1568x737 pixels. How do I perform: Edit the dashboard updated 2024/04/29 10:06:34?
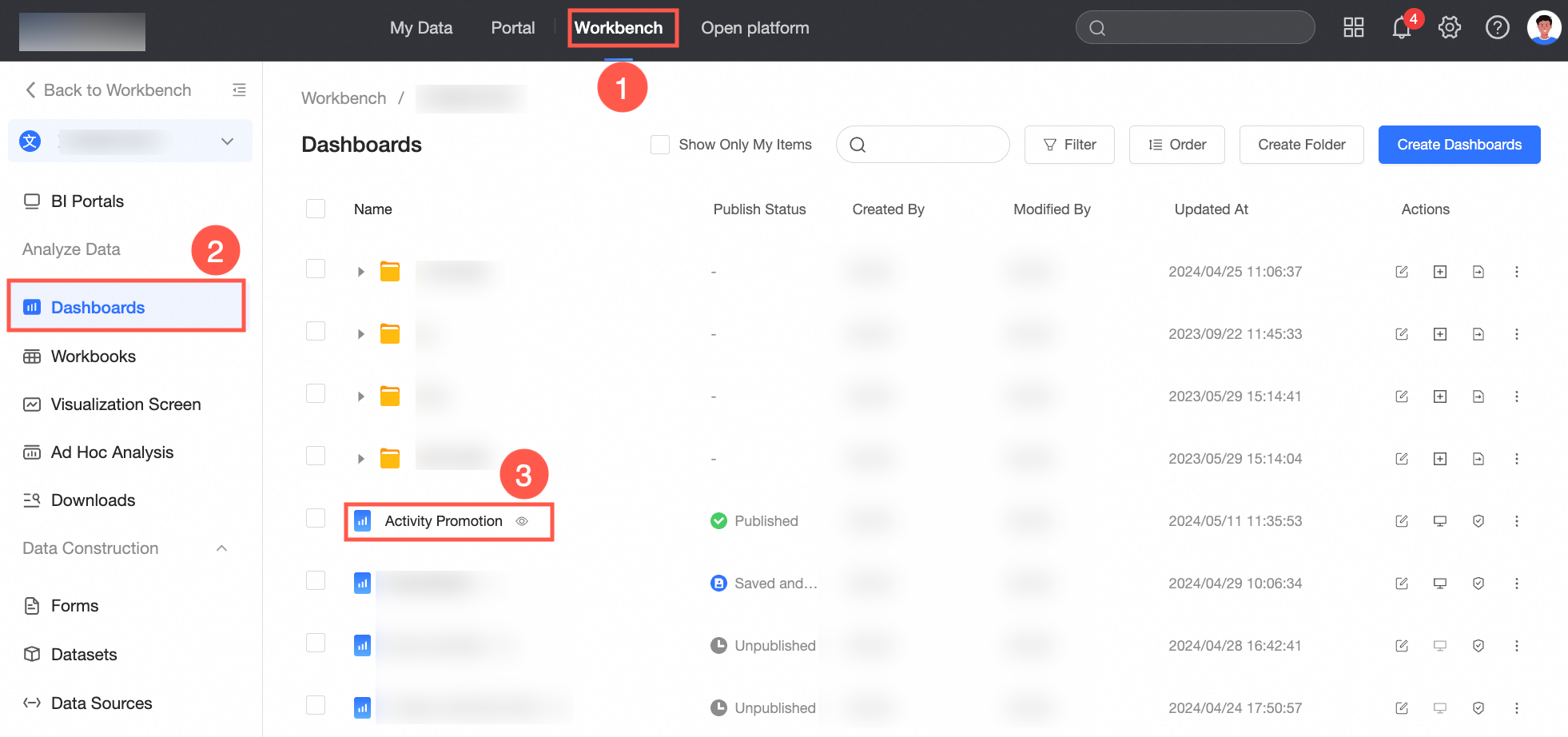[1401, 584]
